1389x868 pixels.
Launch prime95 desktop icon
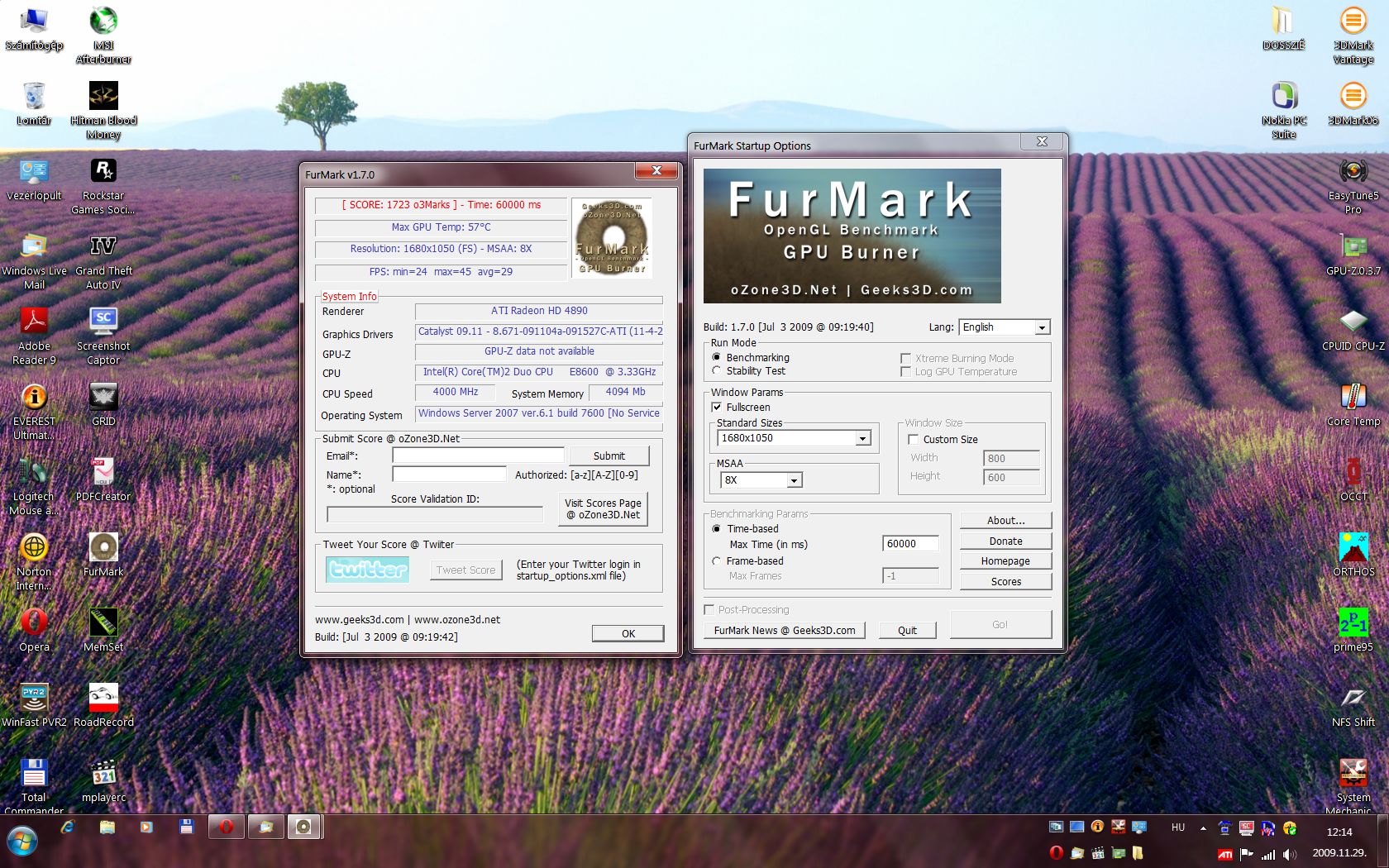coord(1353,629)
